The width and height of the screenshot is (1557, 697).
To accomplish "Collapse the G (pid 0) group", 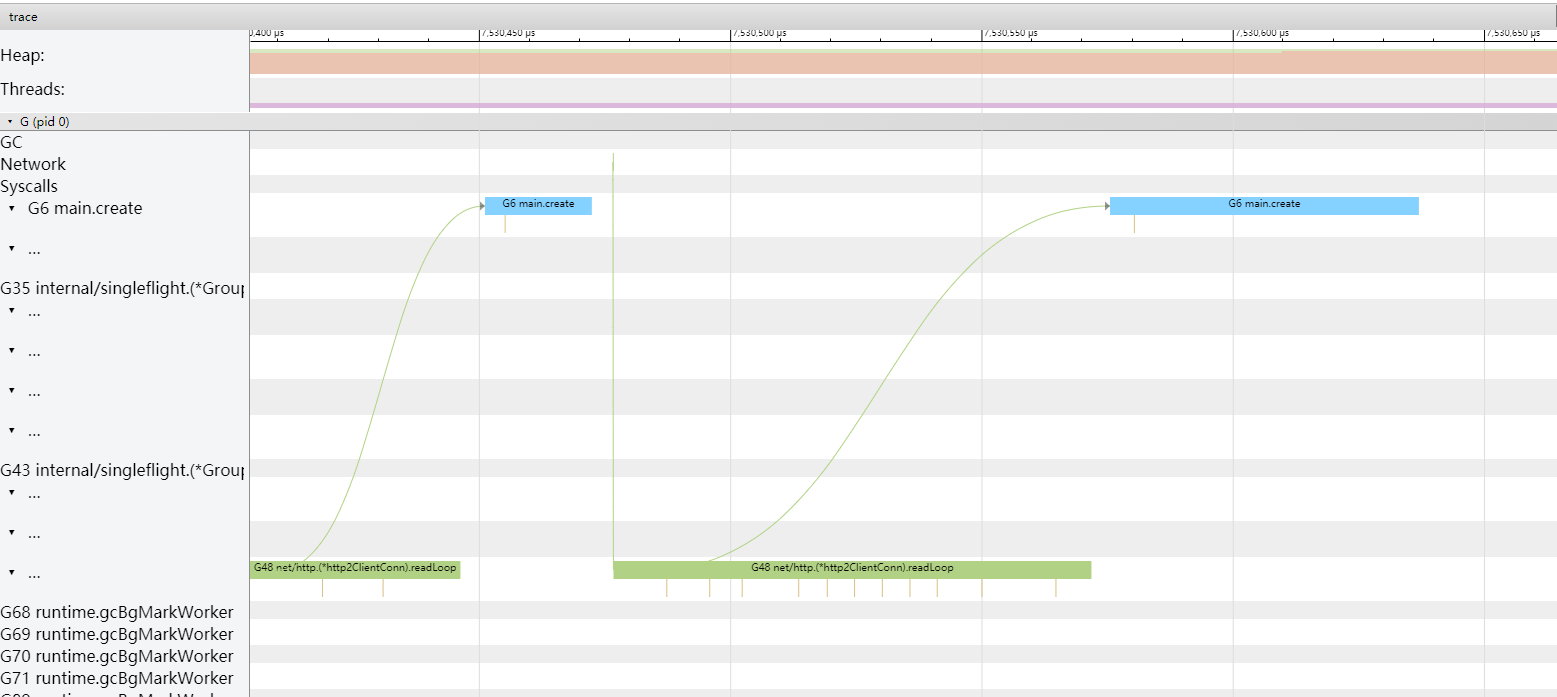I will pos(11,121).
